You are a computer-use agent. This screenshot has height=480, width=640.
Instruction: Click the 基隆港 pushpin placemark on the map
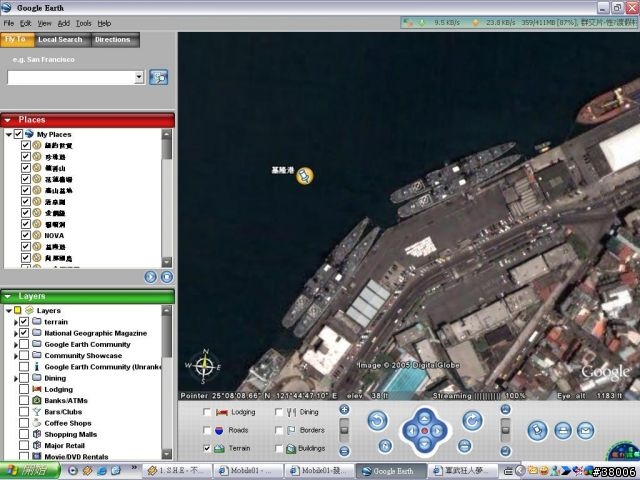[x=304, y=176]
